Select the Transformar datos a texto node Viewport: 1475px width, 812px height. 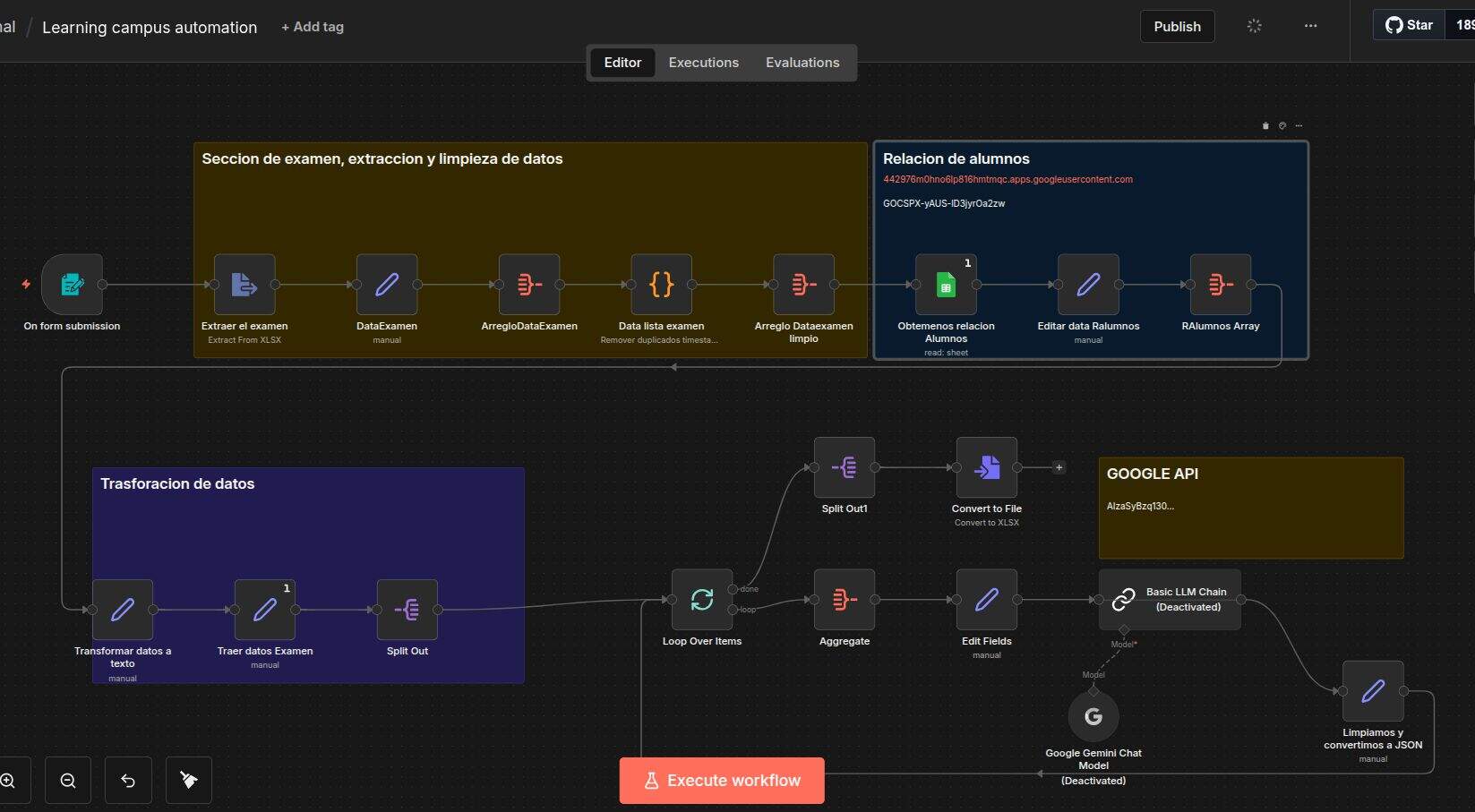pos(123,610)
